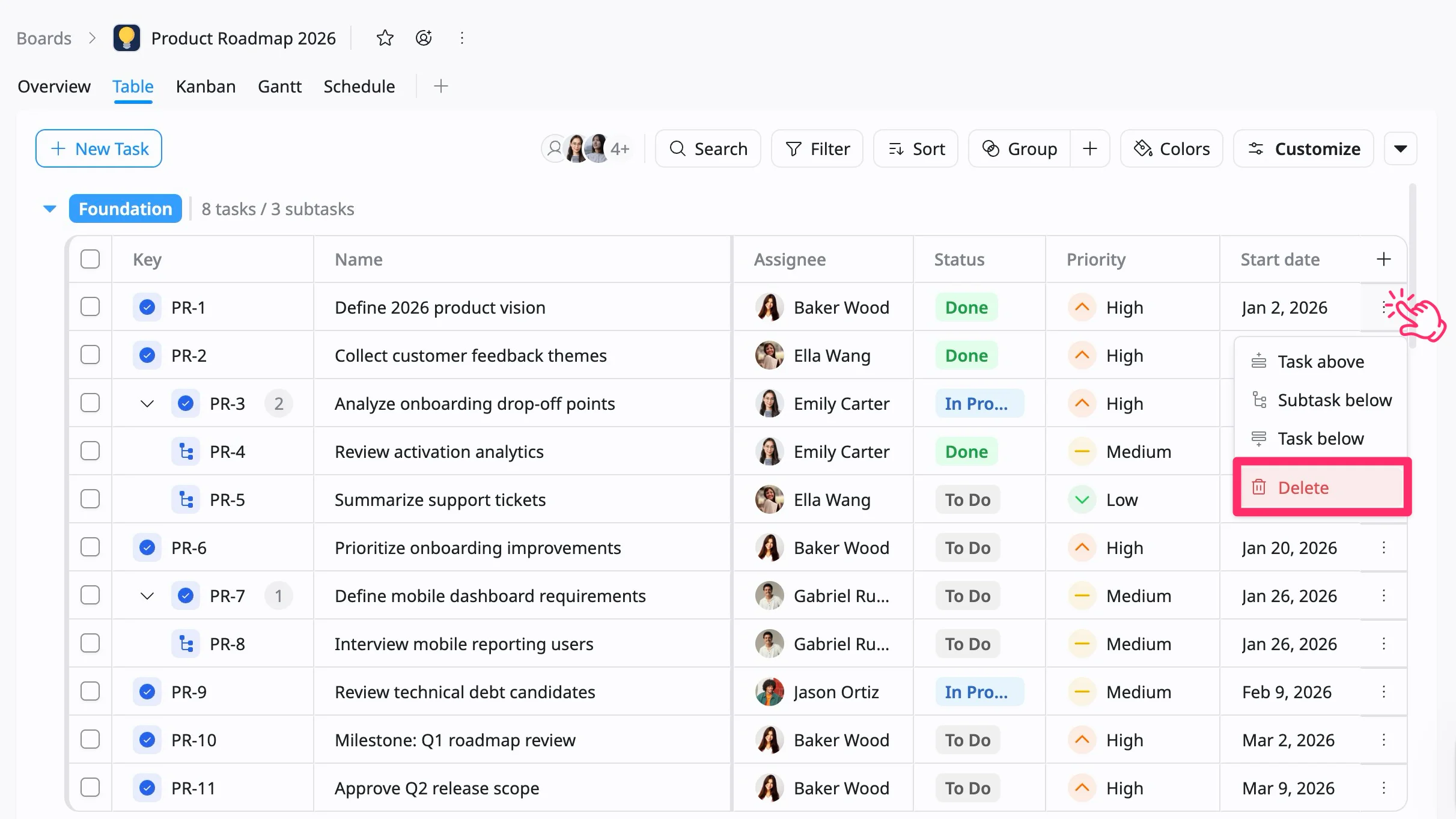
Task: Open the Sort options
Action: [x=916, y=148]
